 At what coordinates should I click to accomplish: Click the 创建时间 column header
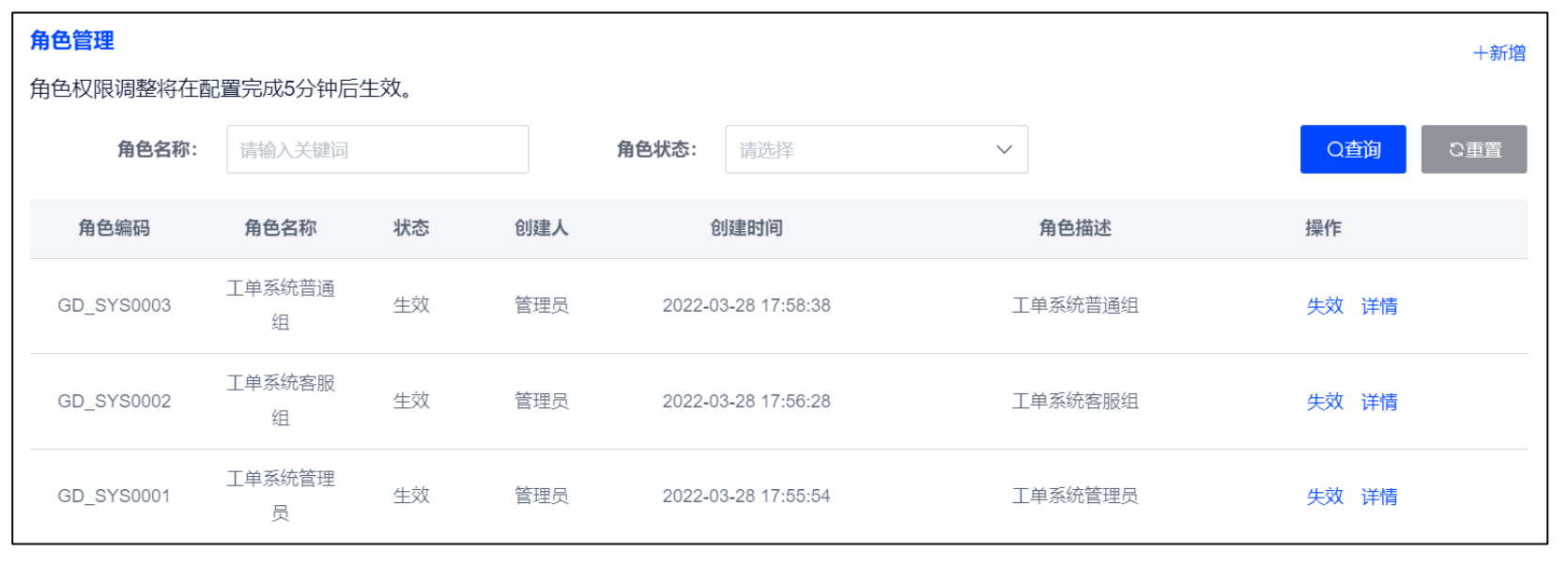pyautogui.click(x=746, y=228)
